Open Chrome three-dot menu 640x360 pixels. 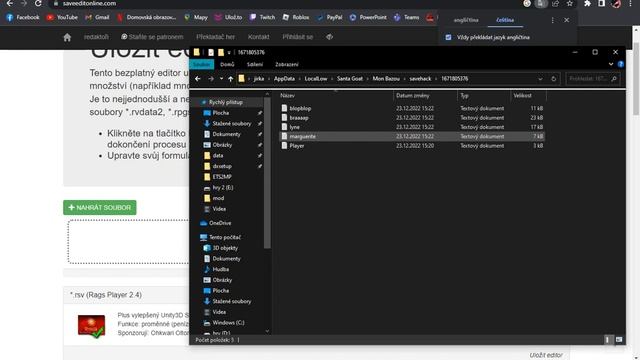630,4
